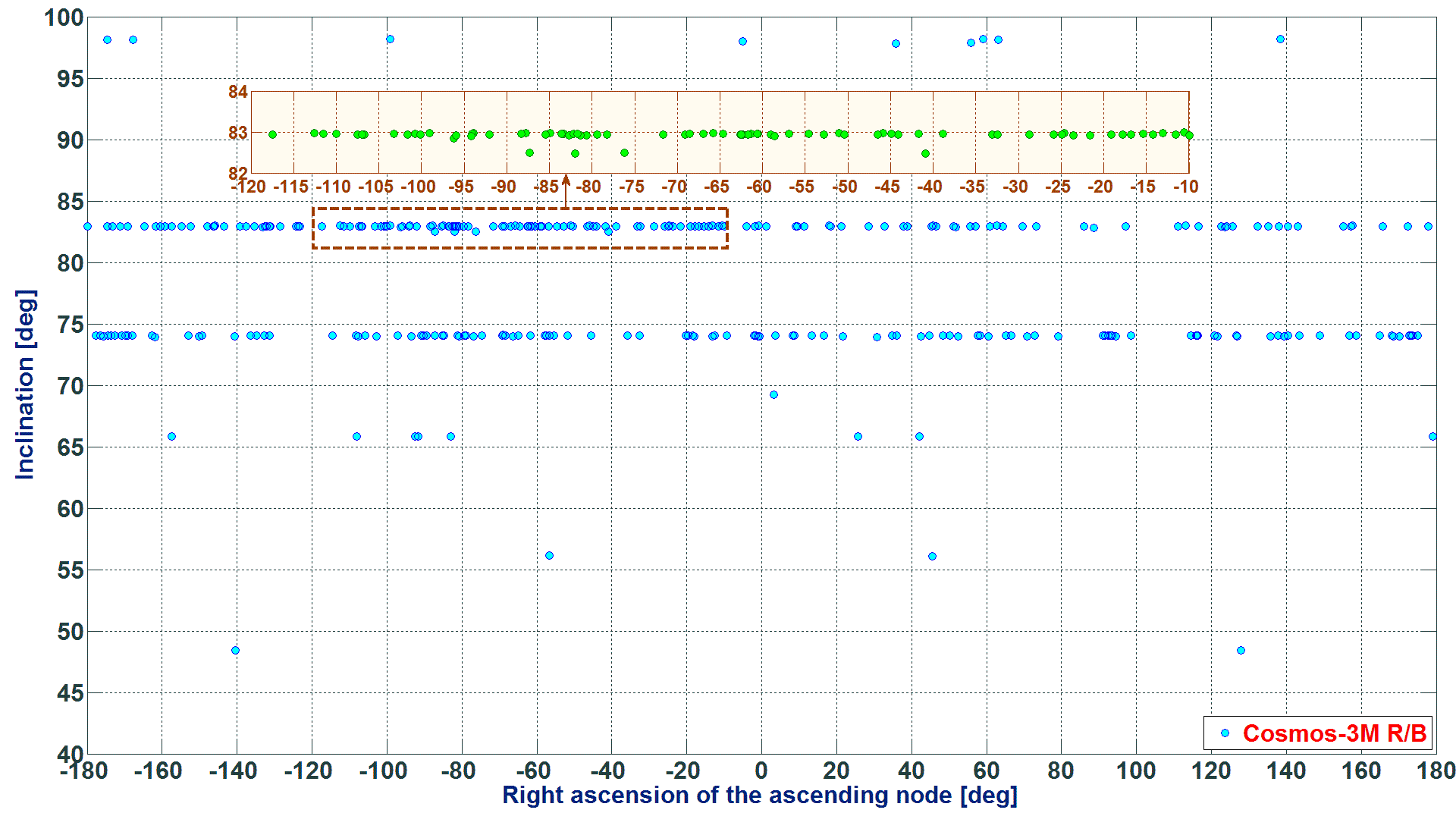Click the inset green point below 83 near -75
Screen dimensions: 1456x813
click(624, 152)
